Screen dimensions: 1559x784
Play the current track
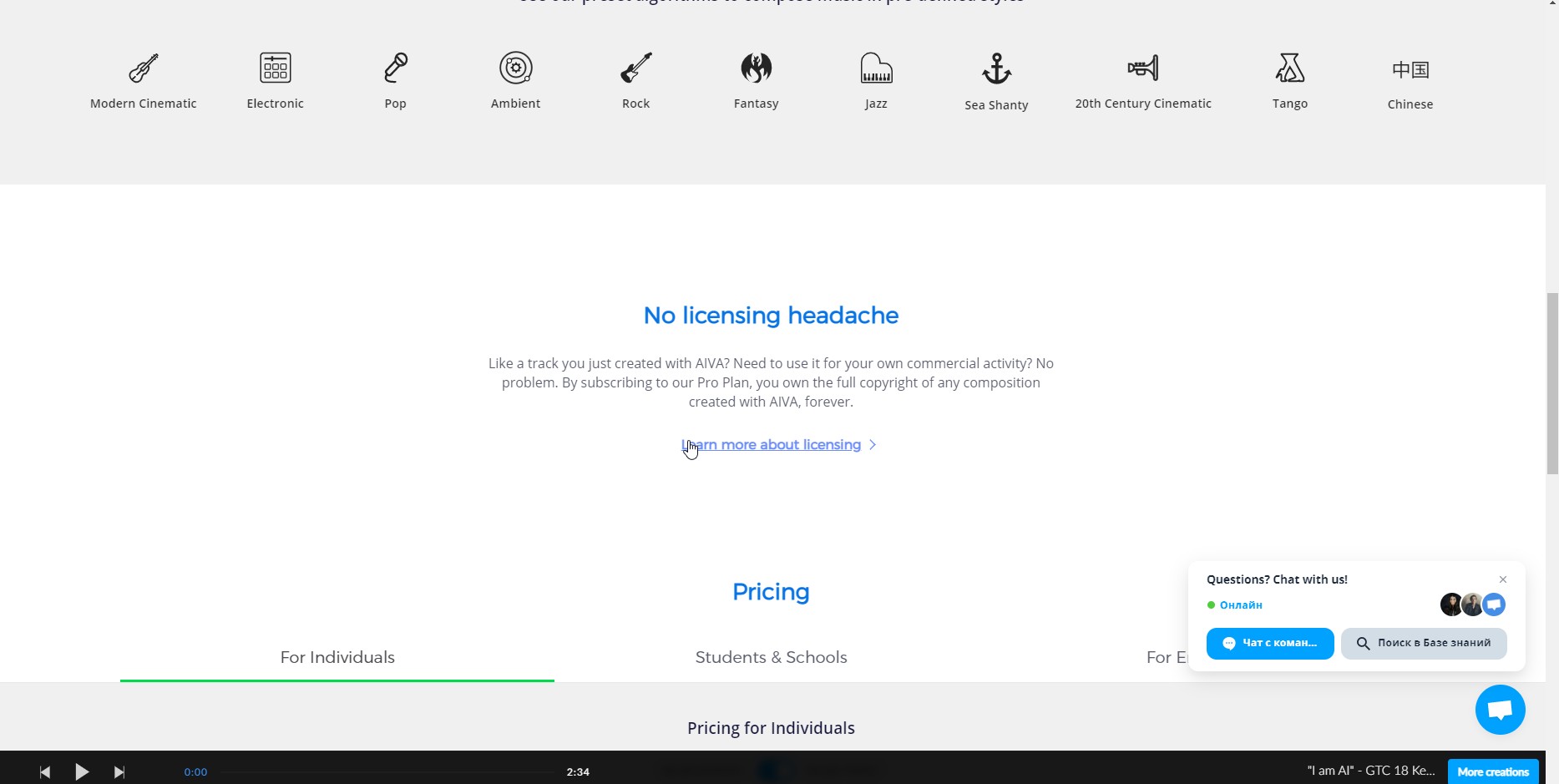[x=82, y=771]
